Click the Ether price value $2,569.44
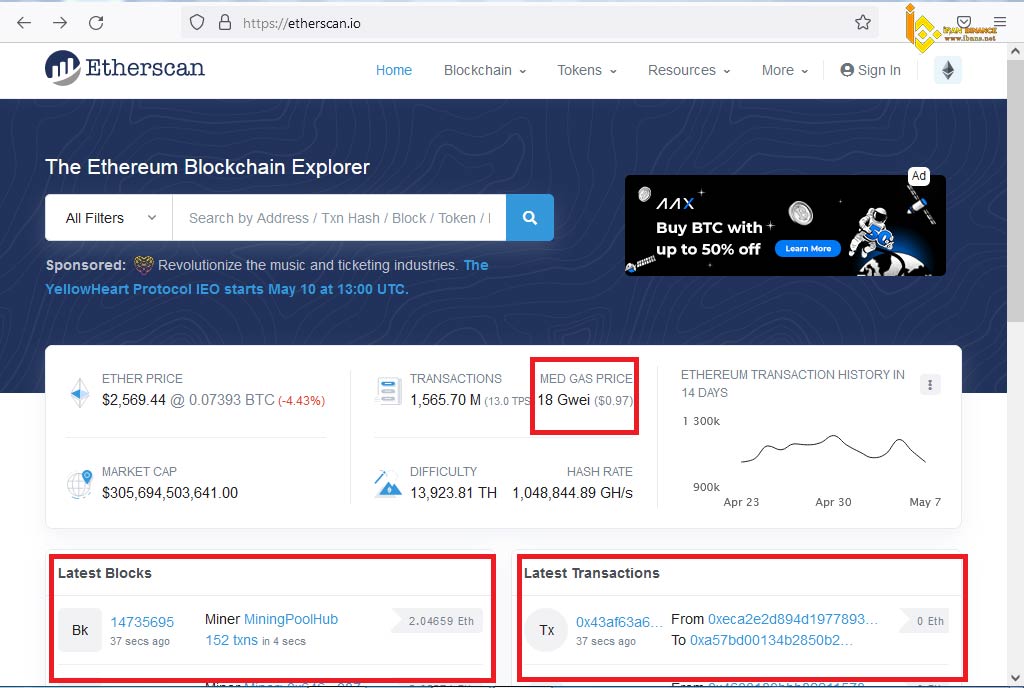Image resolution: width=1024 pixels, height=688 pixels. (x=134, y=400)
